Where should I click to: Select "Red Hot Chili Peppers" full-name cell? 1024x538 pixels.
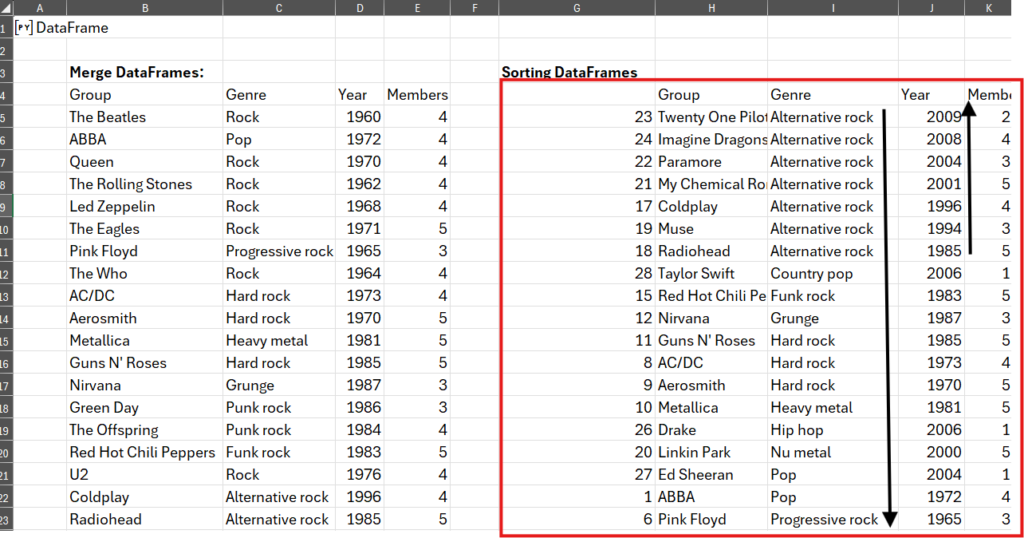point(144,452)
